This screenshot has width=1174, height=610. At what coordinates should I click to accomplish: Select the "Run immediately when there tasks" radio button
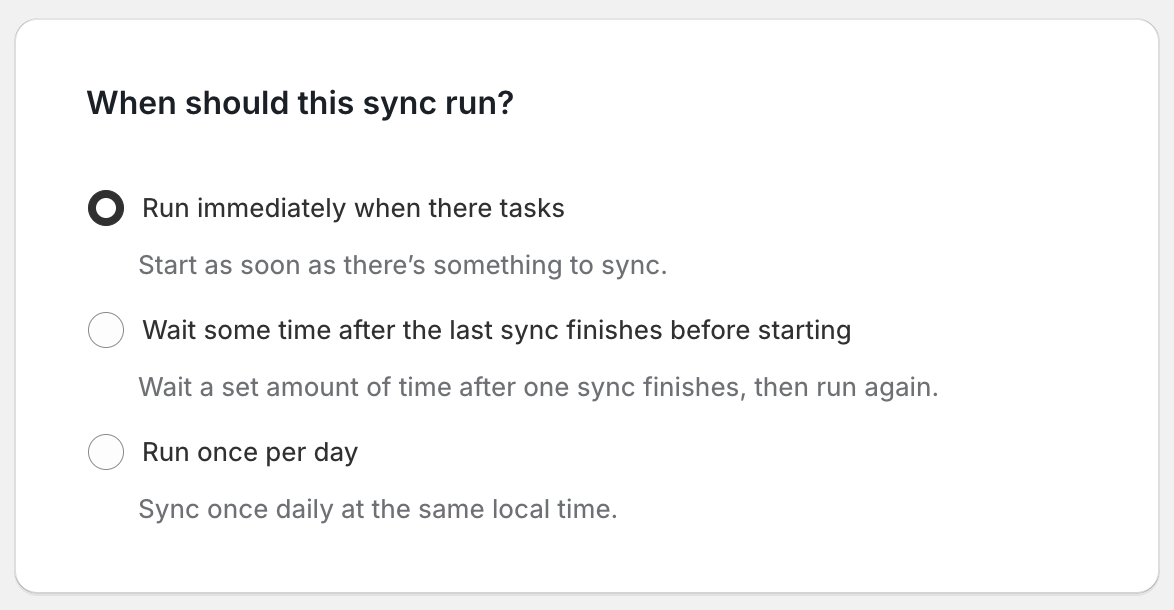(106, 209)
